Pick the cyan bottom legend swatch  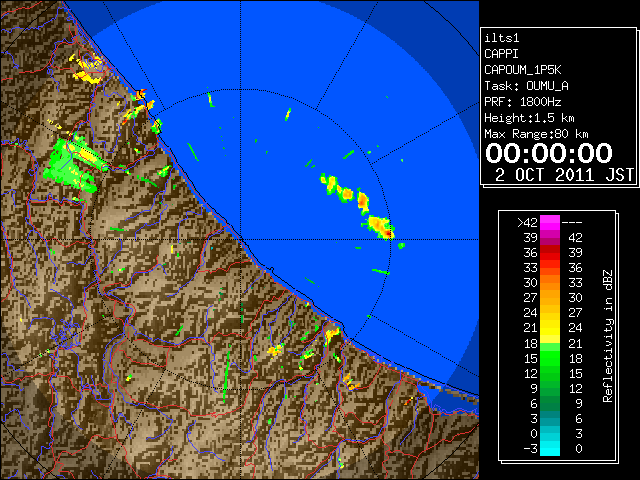pyautogui.click(x=550, y=449)
